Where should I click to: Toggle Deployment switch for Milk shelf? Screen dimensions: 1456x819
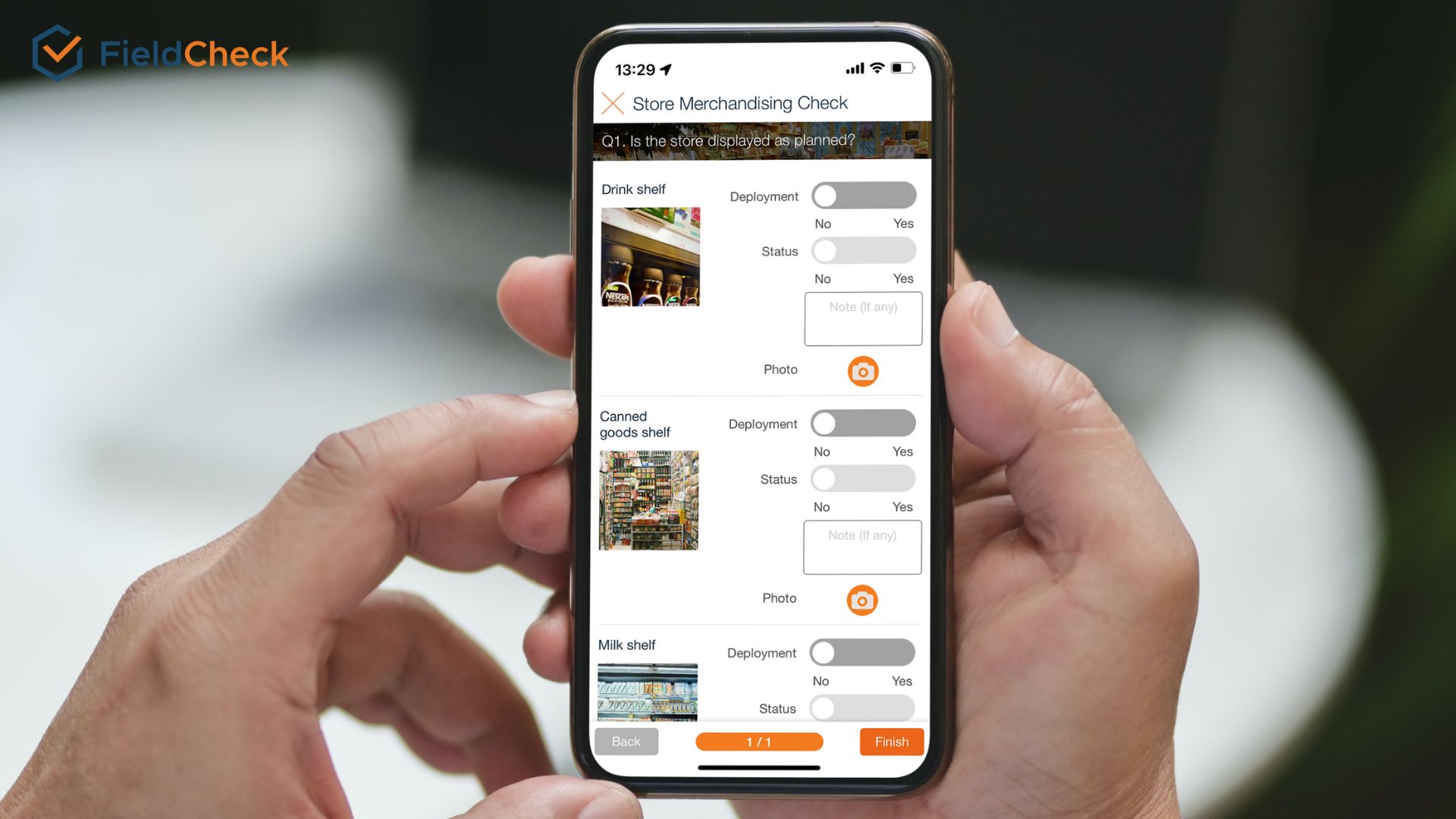[861, 651]
